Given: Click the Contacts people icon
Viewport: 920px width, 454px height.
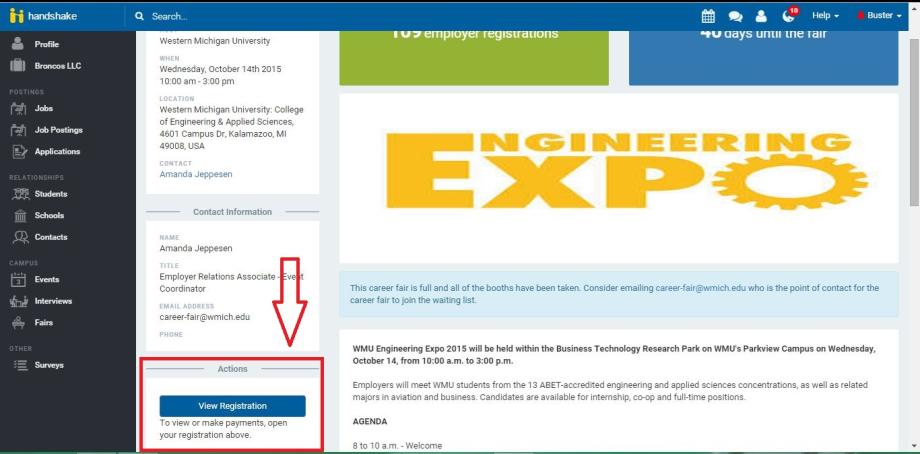Looking at the screenshot, I should point(21,237).
